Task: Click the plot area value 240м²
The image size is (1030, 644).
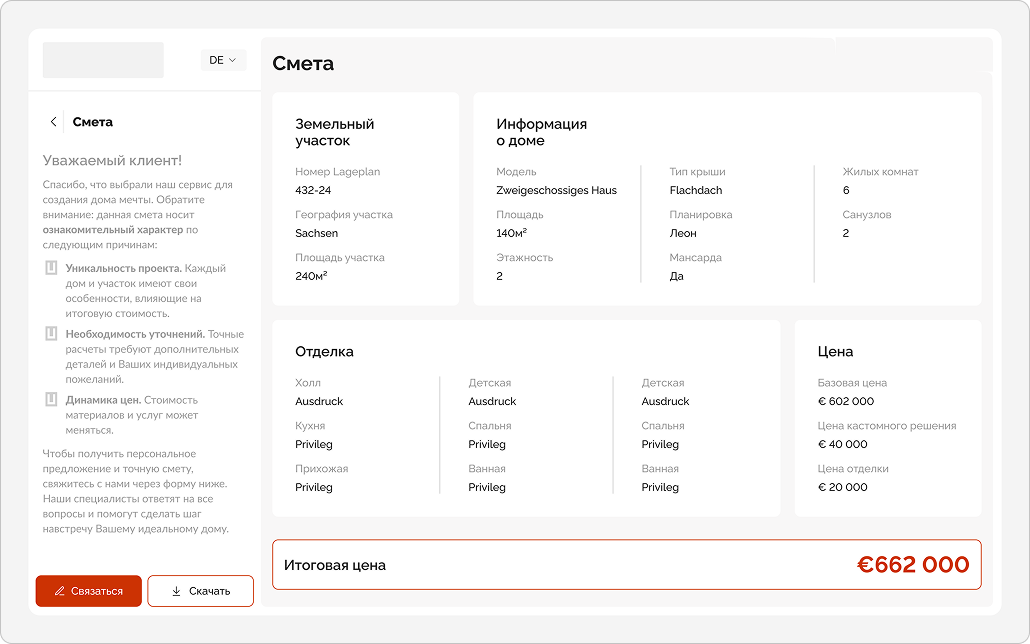Action: 311,276
